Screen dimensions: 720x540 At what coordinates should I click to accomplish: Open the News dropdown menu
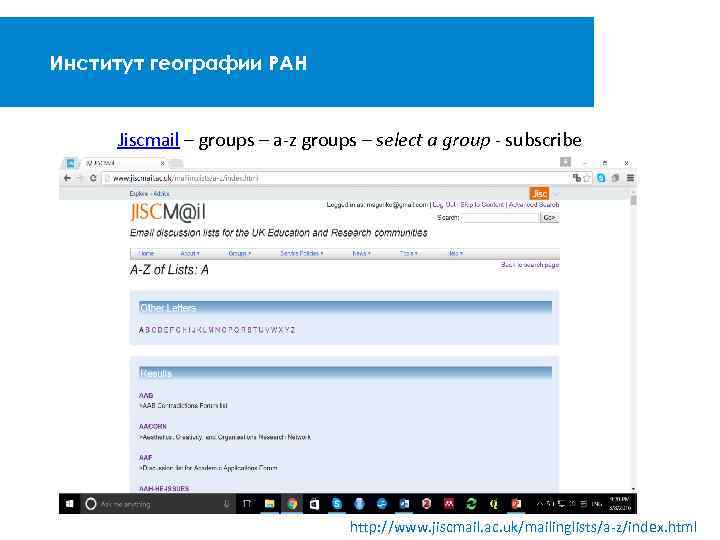tap(361, 253)
